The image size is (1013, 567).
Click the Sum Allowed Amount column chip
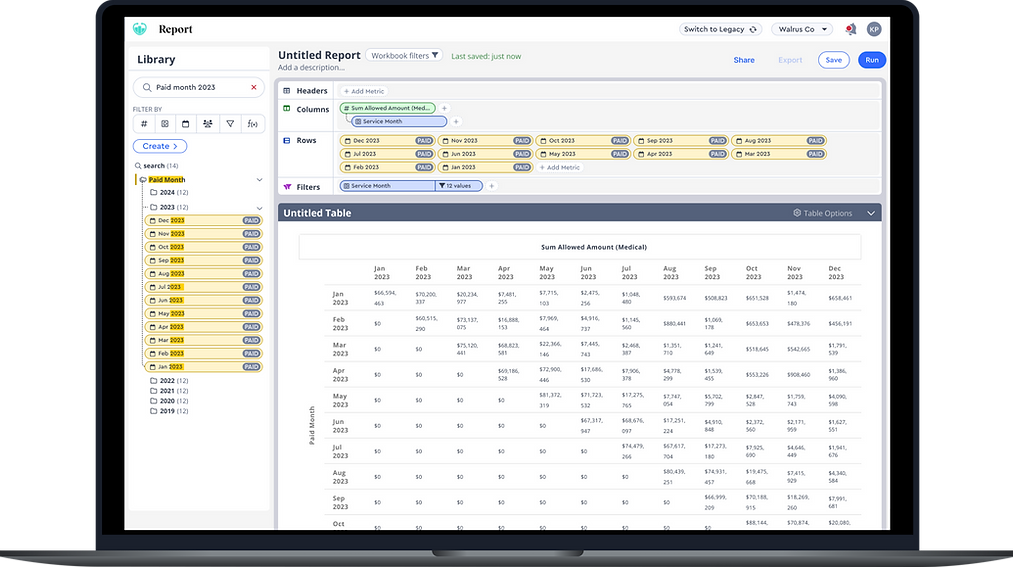pos(388,108)
